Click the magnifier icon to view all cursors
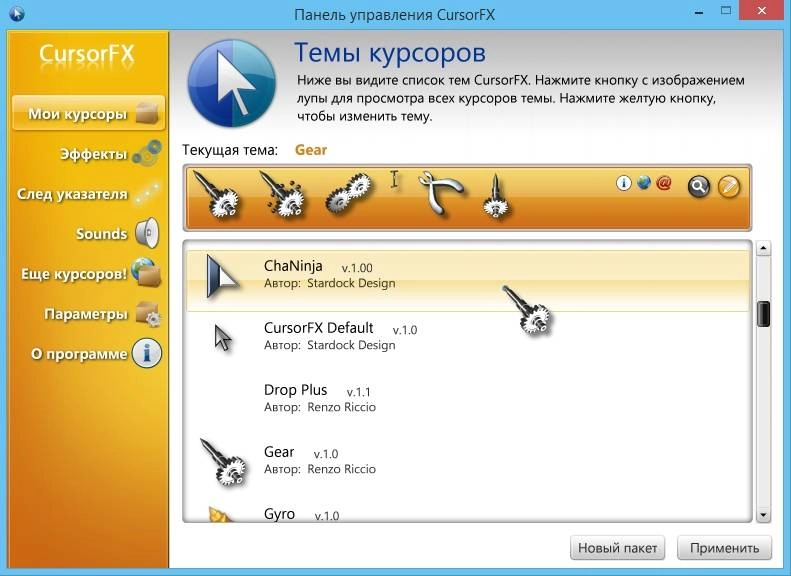 coord(699,187)
